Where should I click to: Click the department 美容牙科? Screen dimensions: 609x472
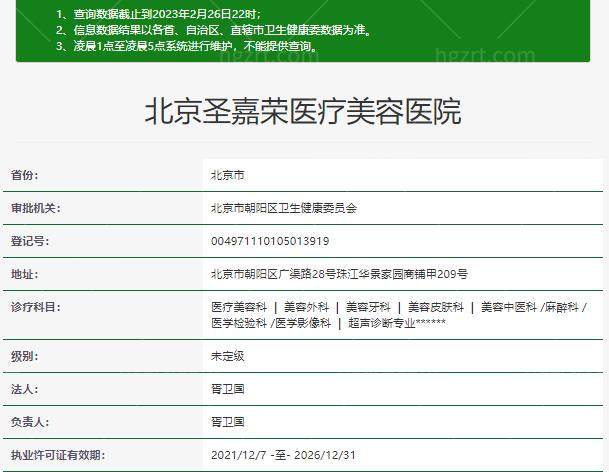click(368, 307)
